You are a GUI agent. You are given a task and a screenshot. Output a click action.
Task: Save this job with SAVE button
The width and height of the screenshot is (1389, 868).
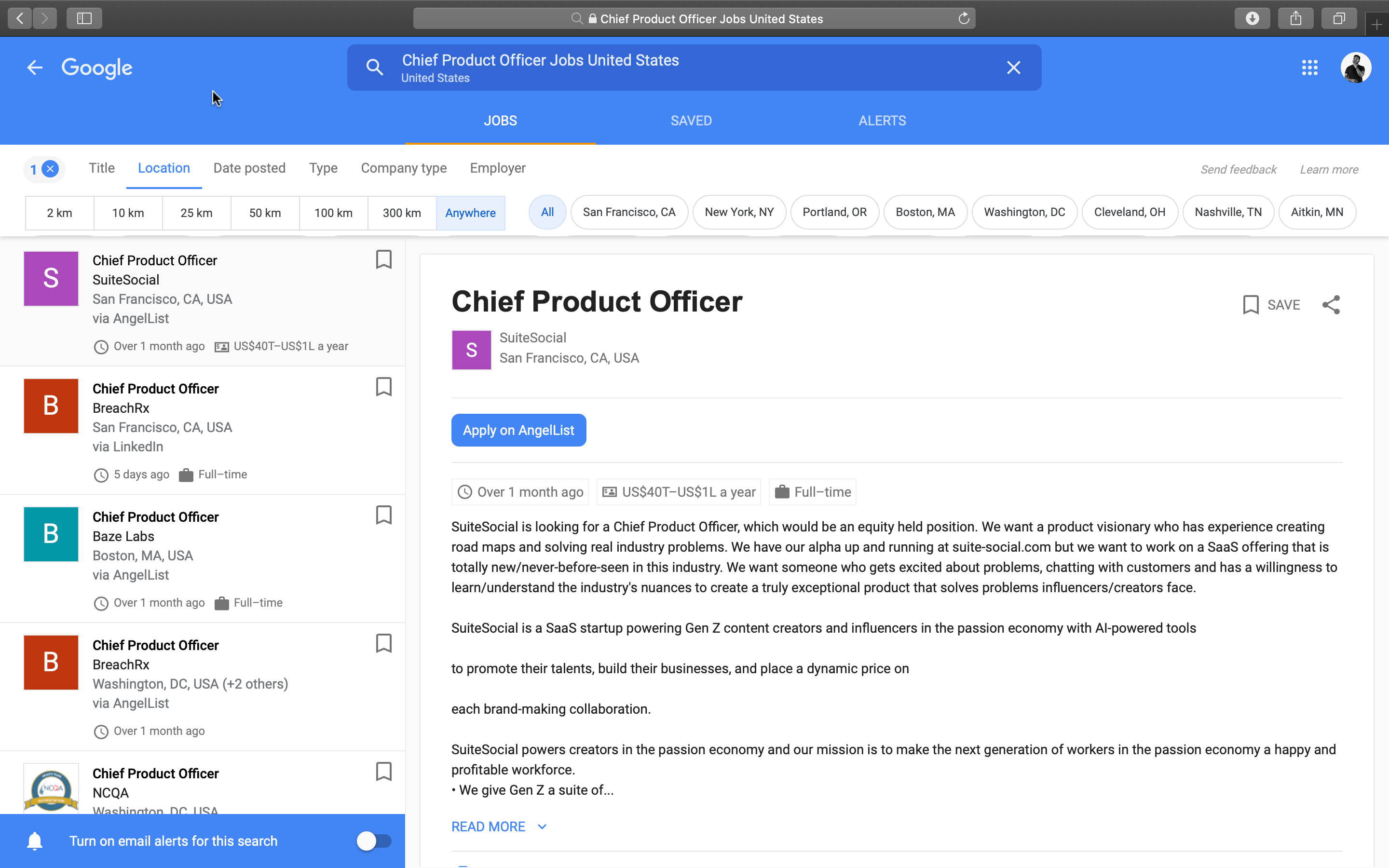1271,305
